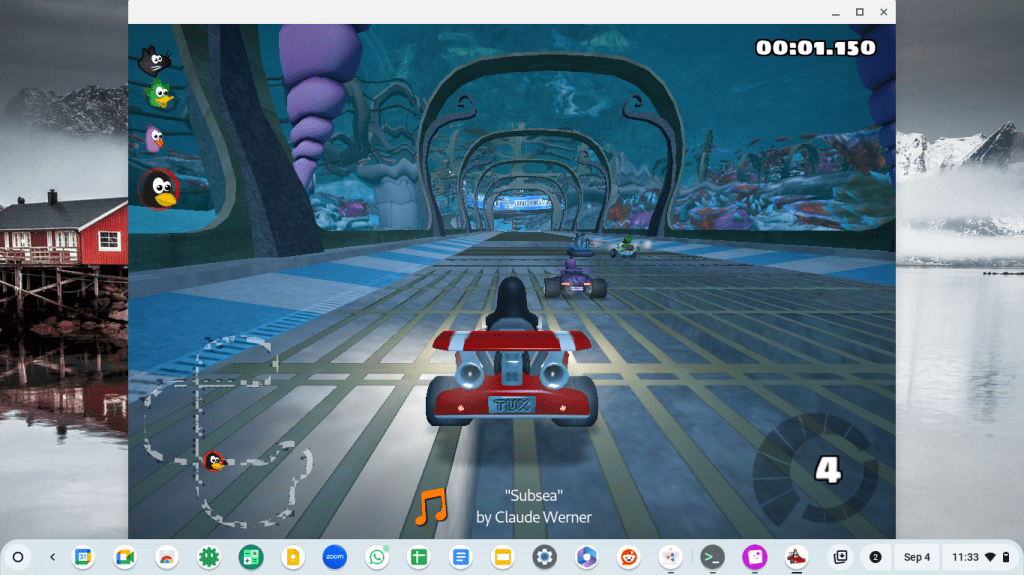
Task: Open the Settings gear in the shelf
Action: pyautogui.click(x=544, y=557)
